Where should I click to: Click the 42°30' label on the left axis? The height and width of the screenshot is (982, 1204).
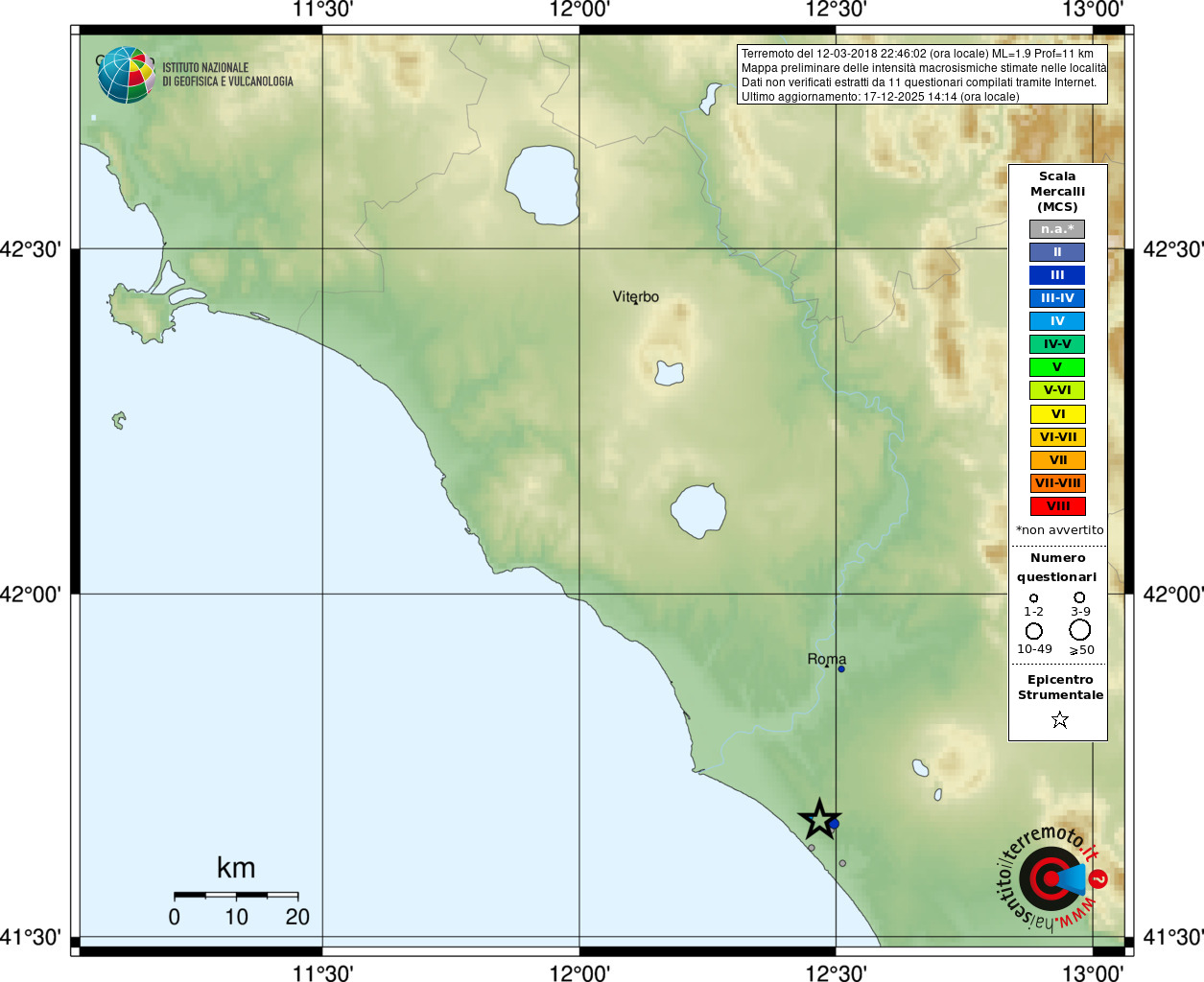[31, 249]
